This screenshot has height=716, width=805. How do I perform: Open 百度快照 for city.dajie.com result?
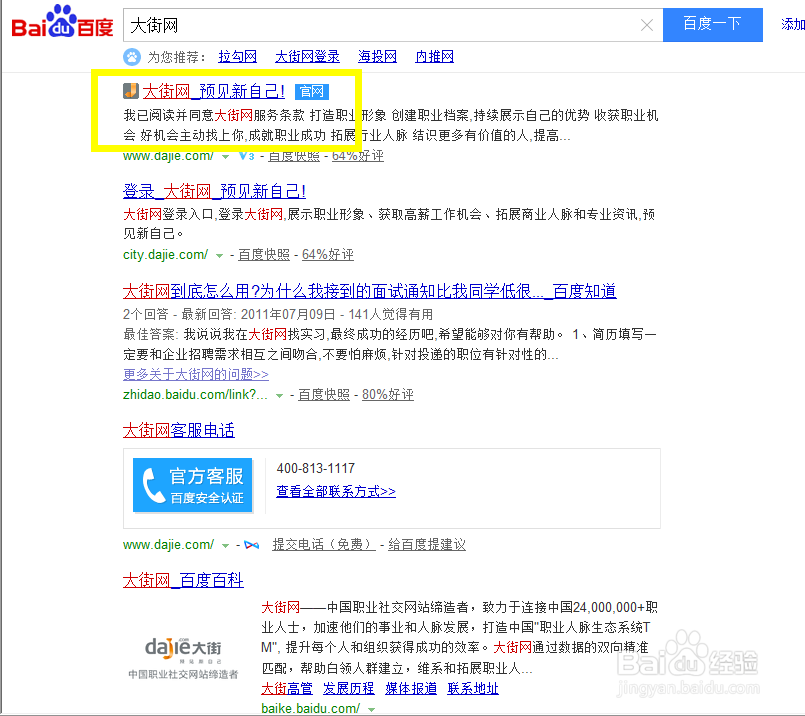click(264, 255)
